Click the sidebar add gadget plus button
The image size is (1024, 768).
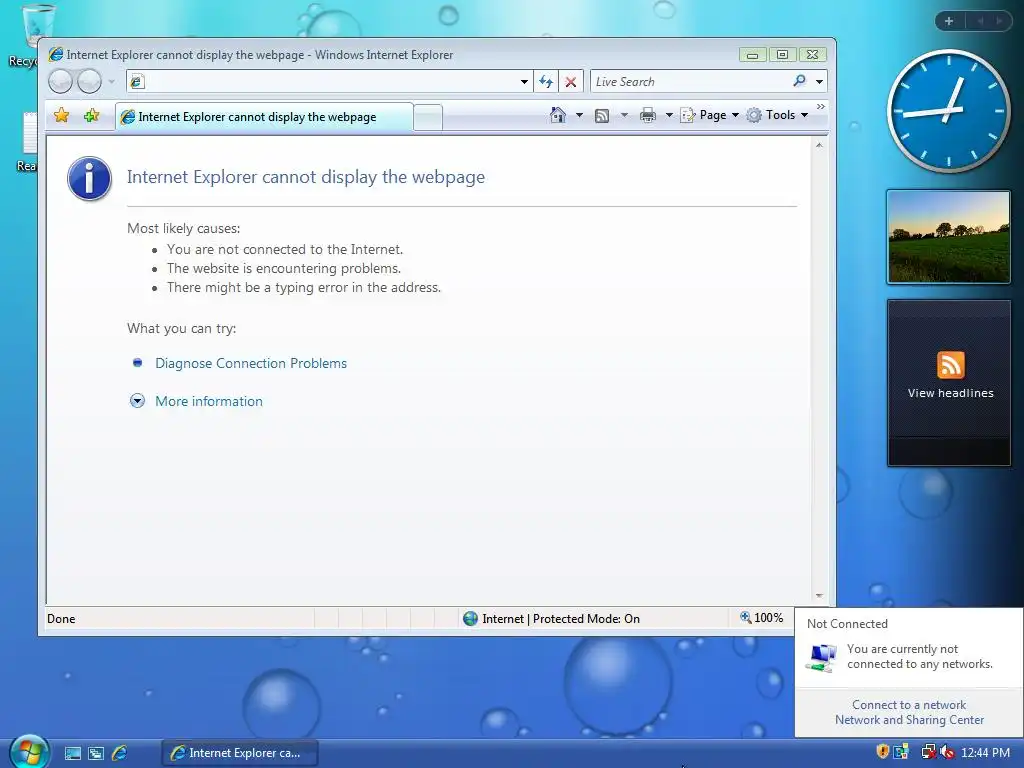tap(949, 21)
